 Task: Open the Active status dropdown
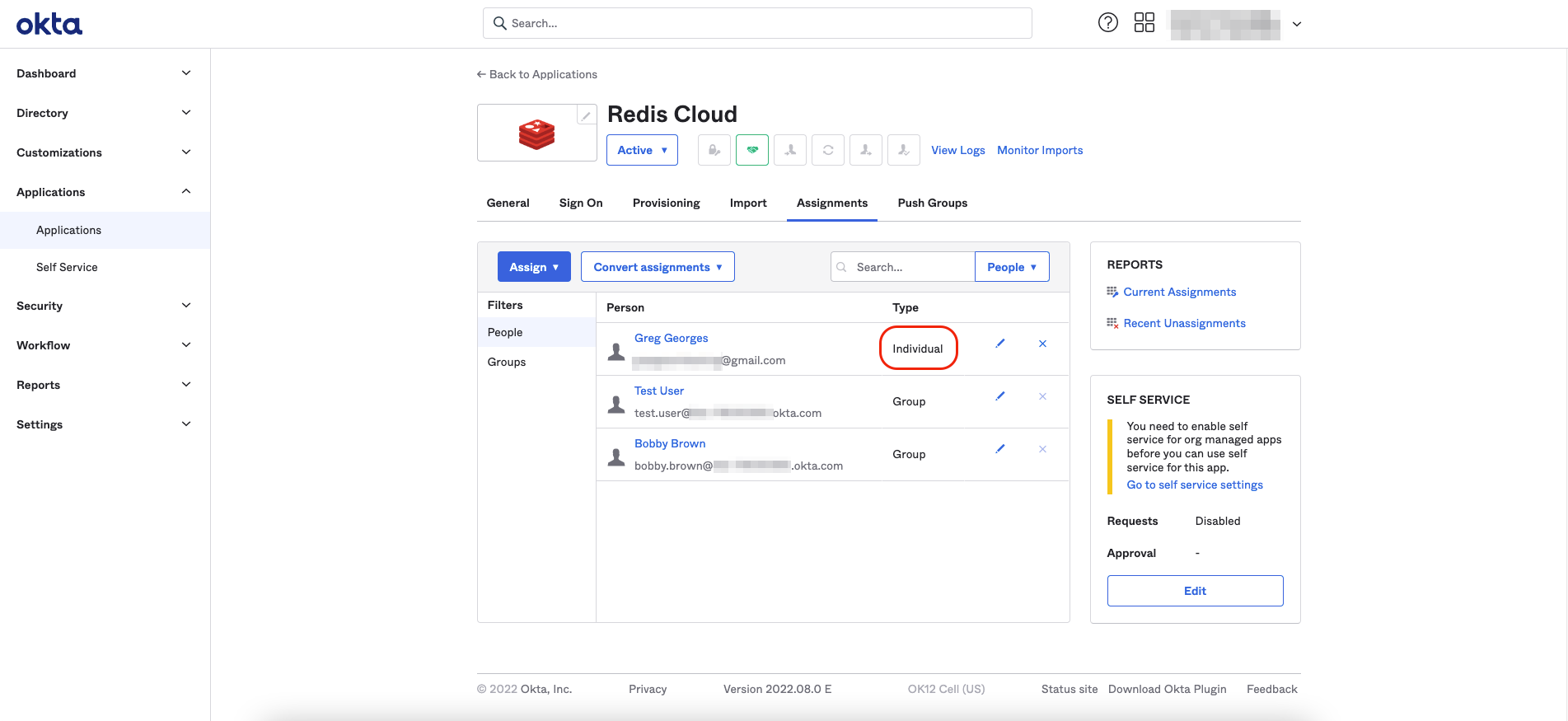coord(642,150)
